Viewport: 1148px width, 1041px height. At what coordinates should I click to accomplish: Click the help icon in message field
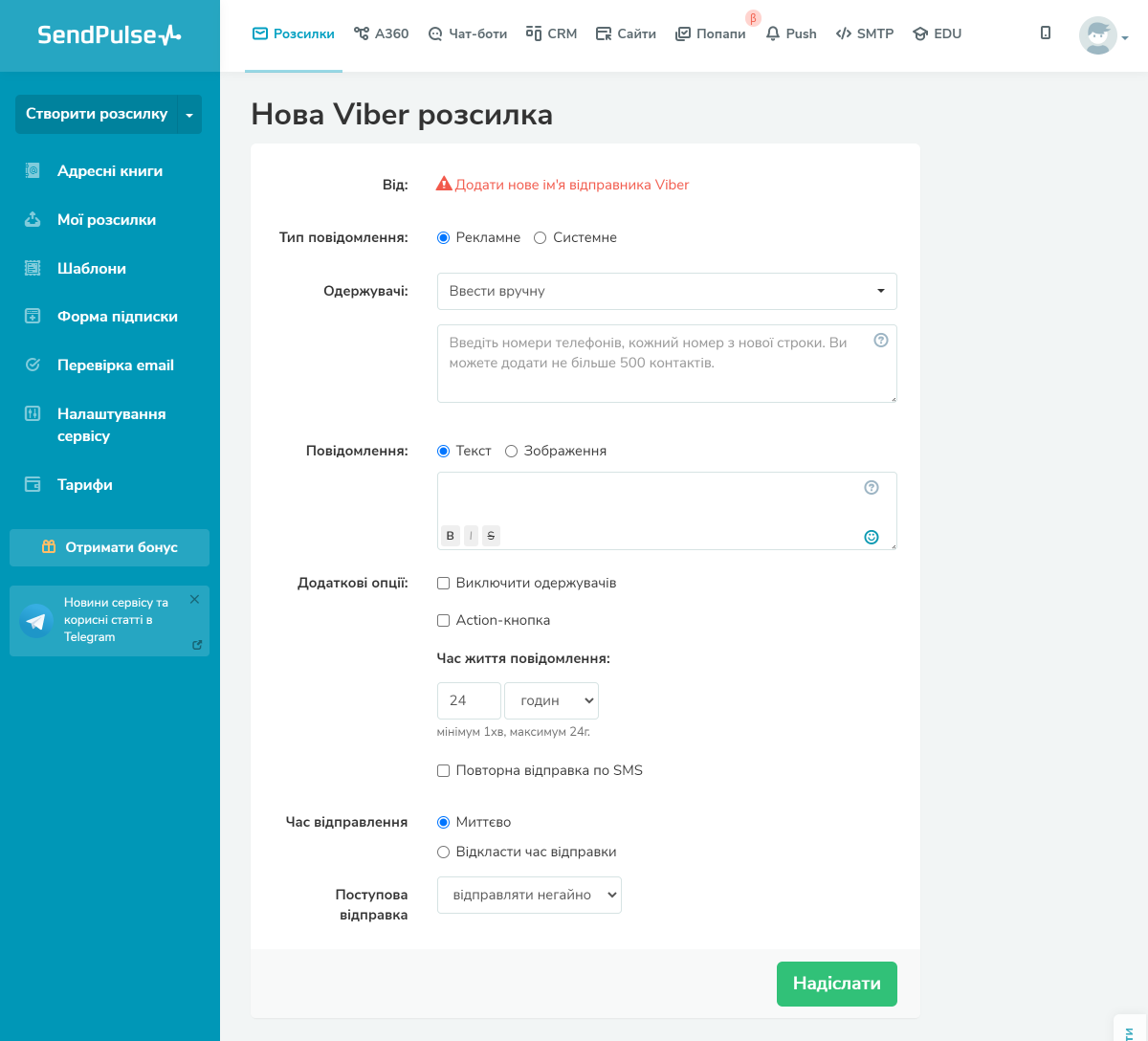pyautogui.click(x=872, y=487)
